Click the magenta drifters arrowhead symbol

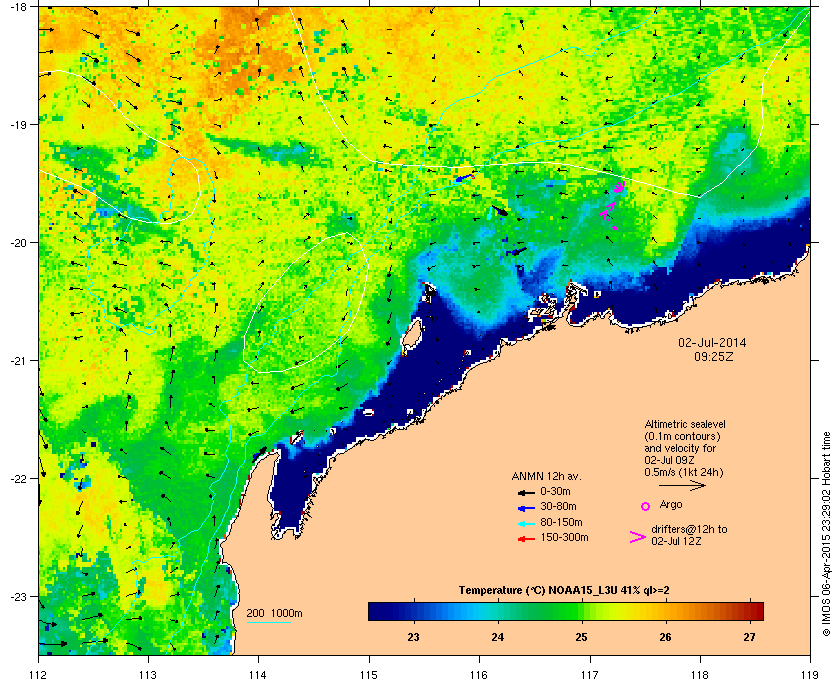tap(638, 537)
